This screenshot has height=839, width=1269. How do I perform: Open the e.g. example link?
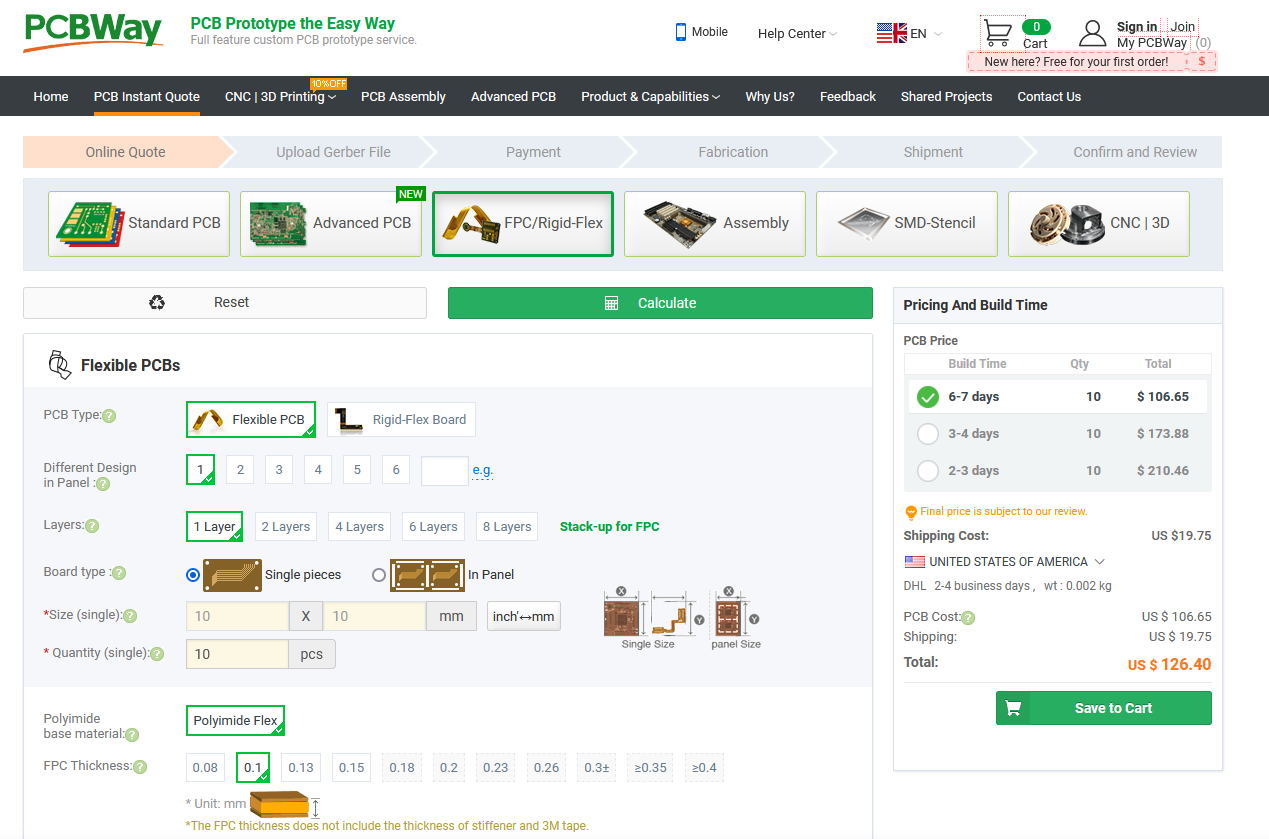pyautogui.click(x=483, y=470)
